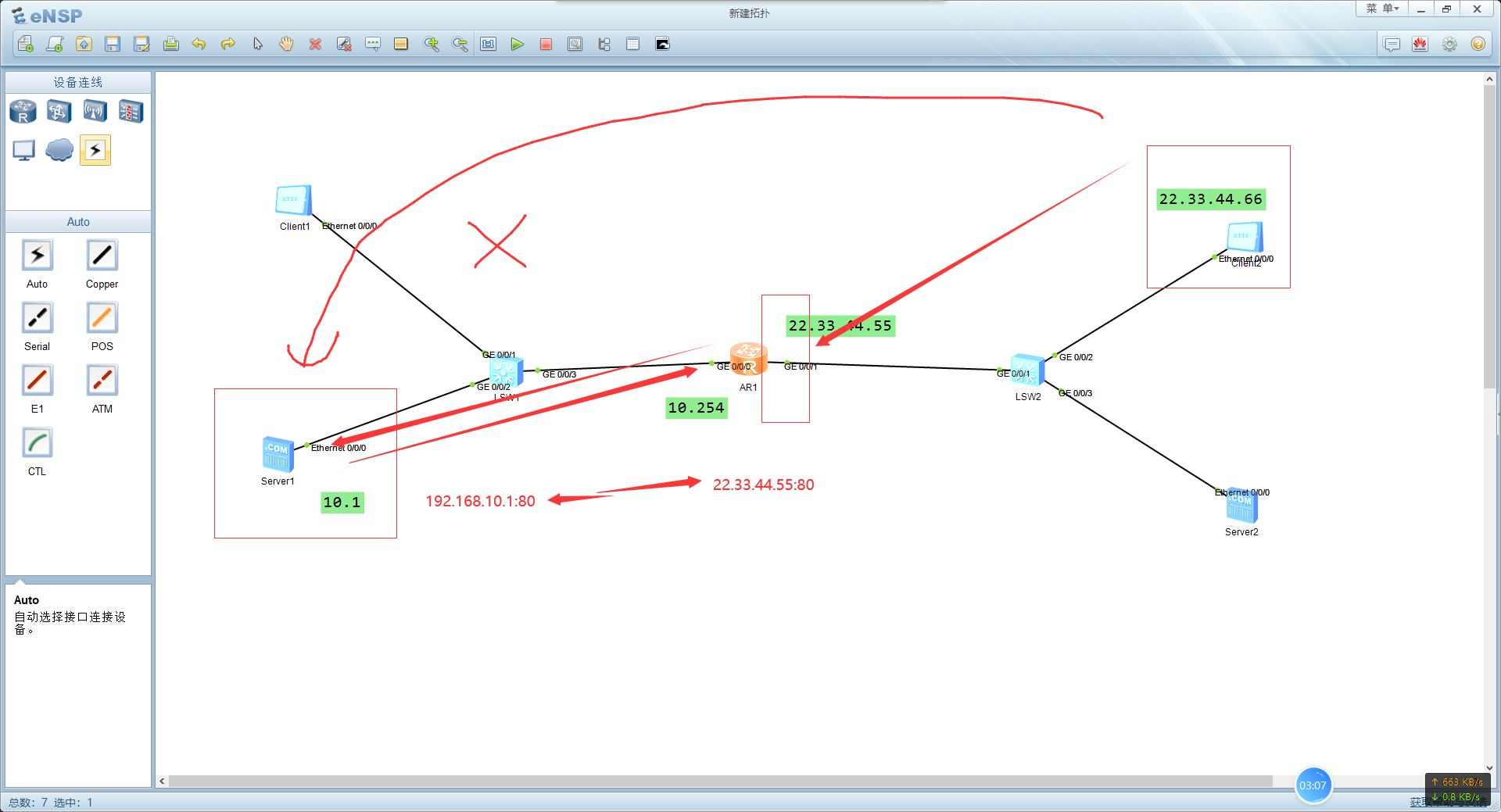
Task: Select the Server2 device
Action: click(1241, 506)
